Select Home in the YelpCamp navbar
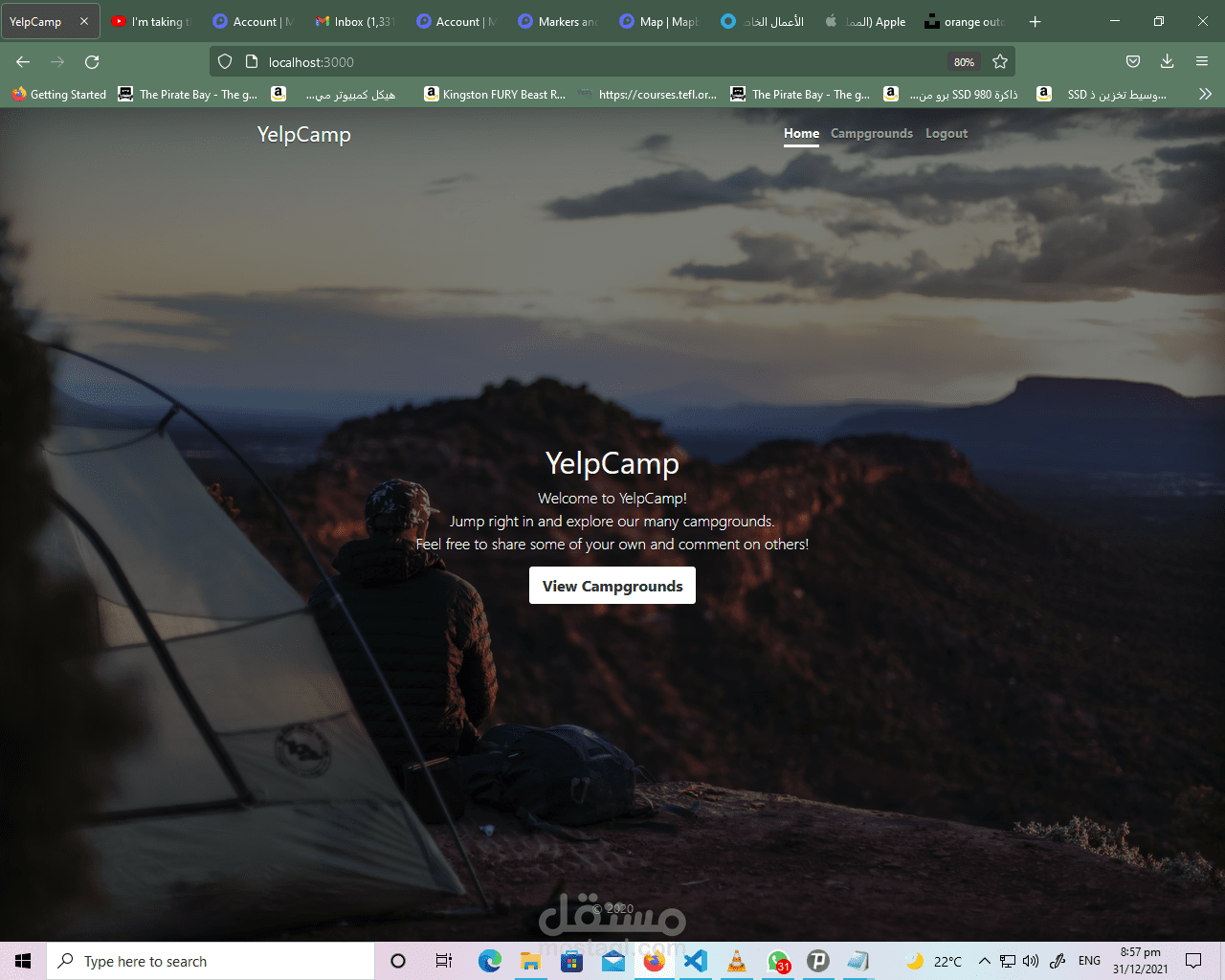1225x980 pixels. point(801,133)
